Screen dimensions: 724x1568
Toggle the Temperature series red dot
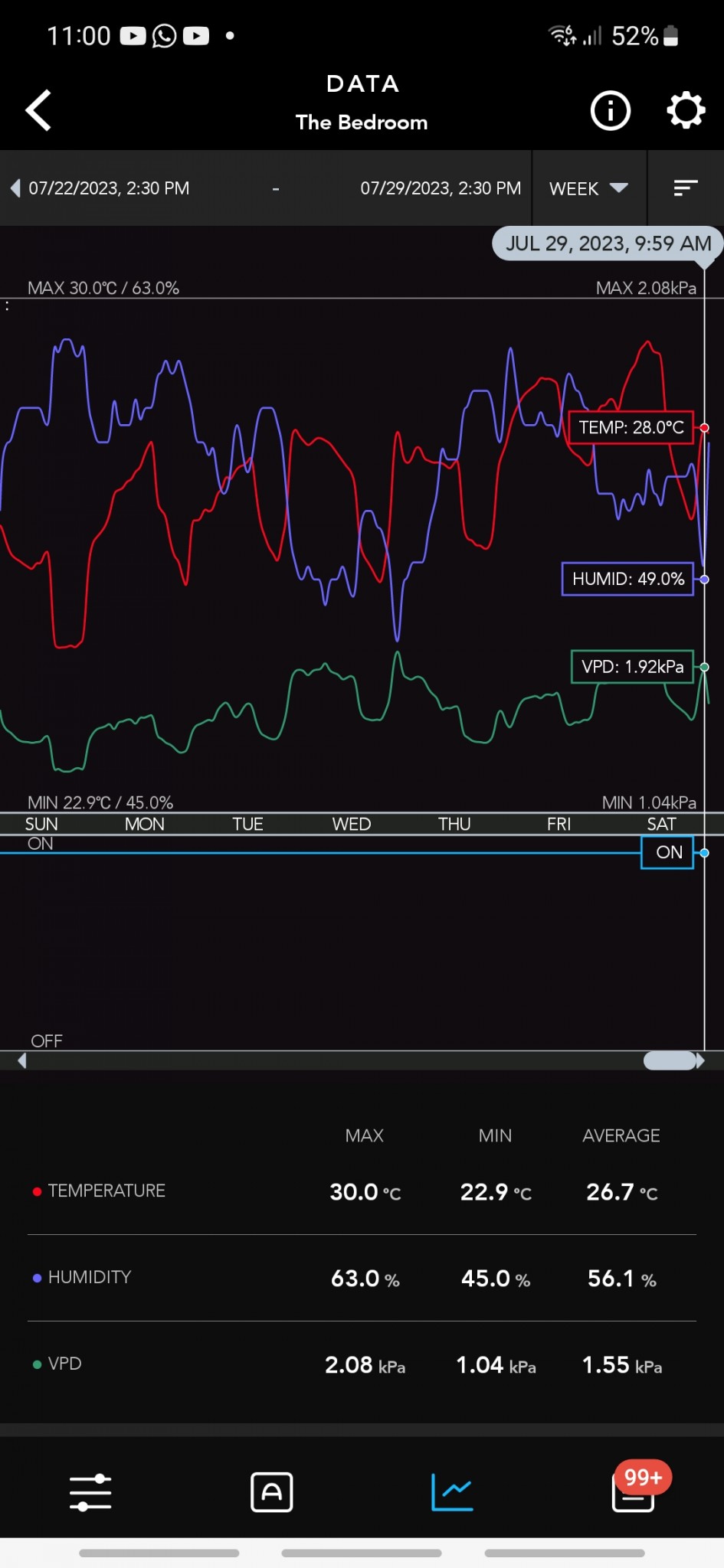point(37,1191)
